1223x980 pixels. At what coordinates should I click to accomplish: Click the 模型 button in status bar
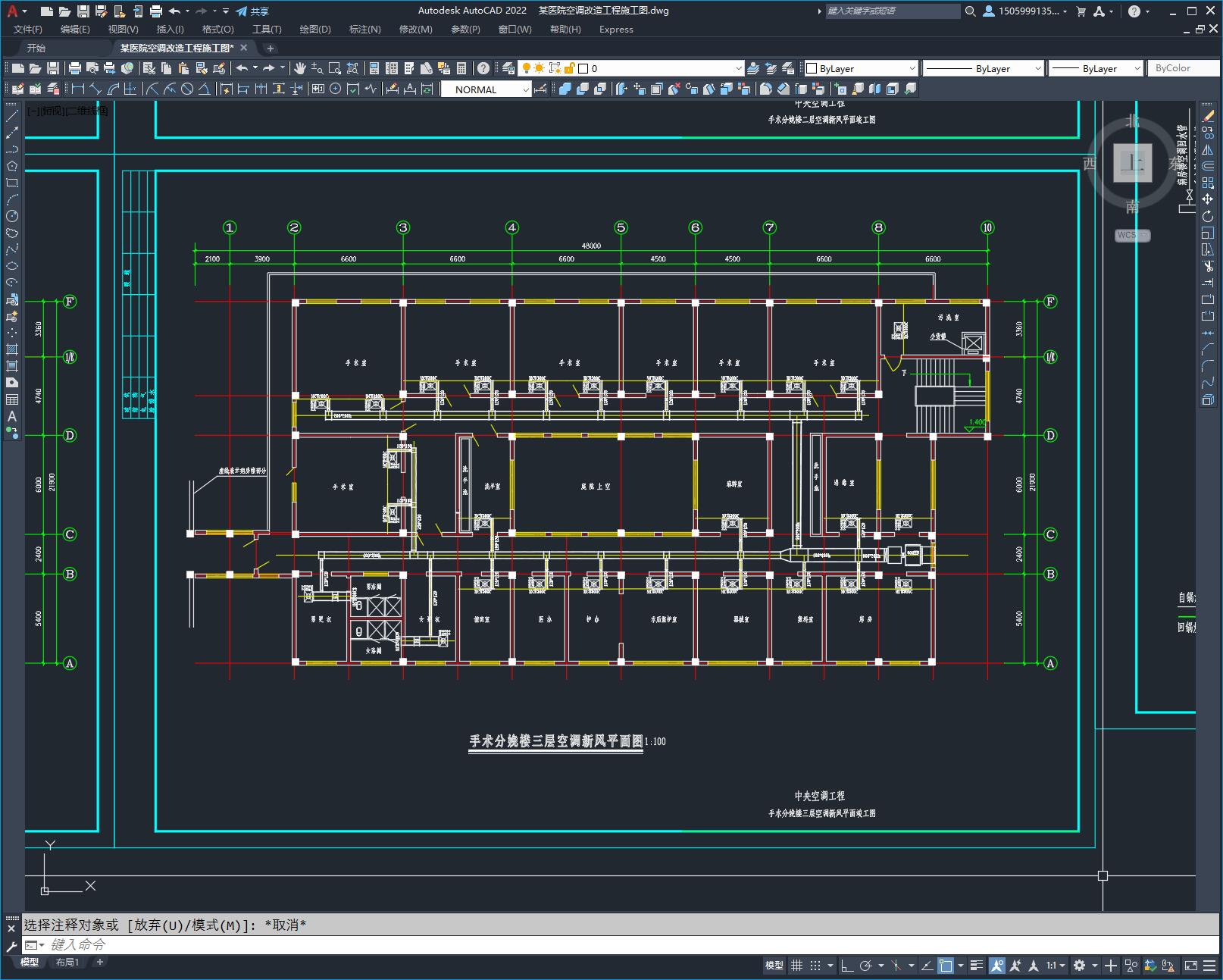point(774,965)
